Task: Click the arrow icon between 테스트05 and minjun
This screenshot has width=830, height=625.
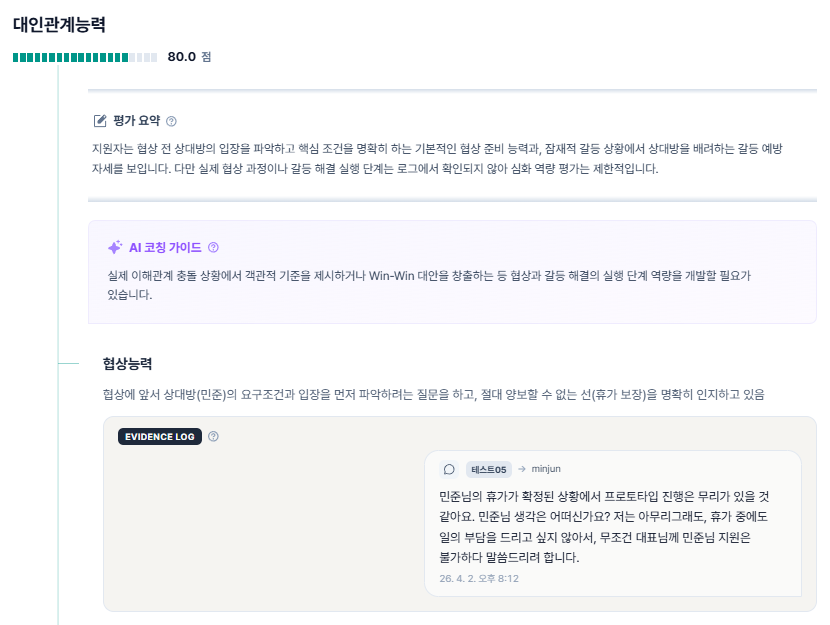Action: (x=521, y=469)
